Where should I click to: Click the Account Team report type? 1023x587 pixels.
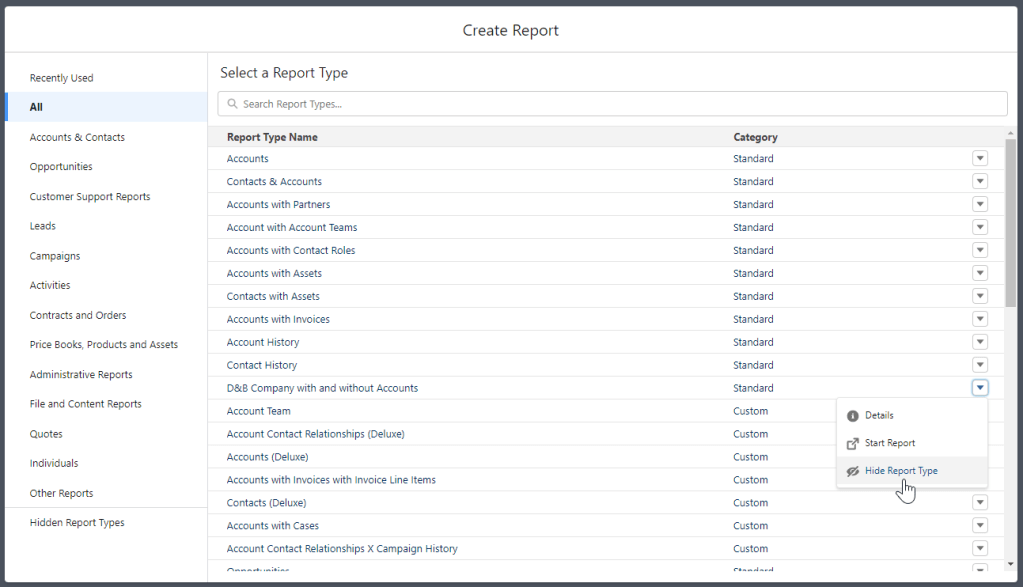click(259, 412)
